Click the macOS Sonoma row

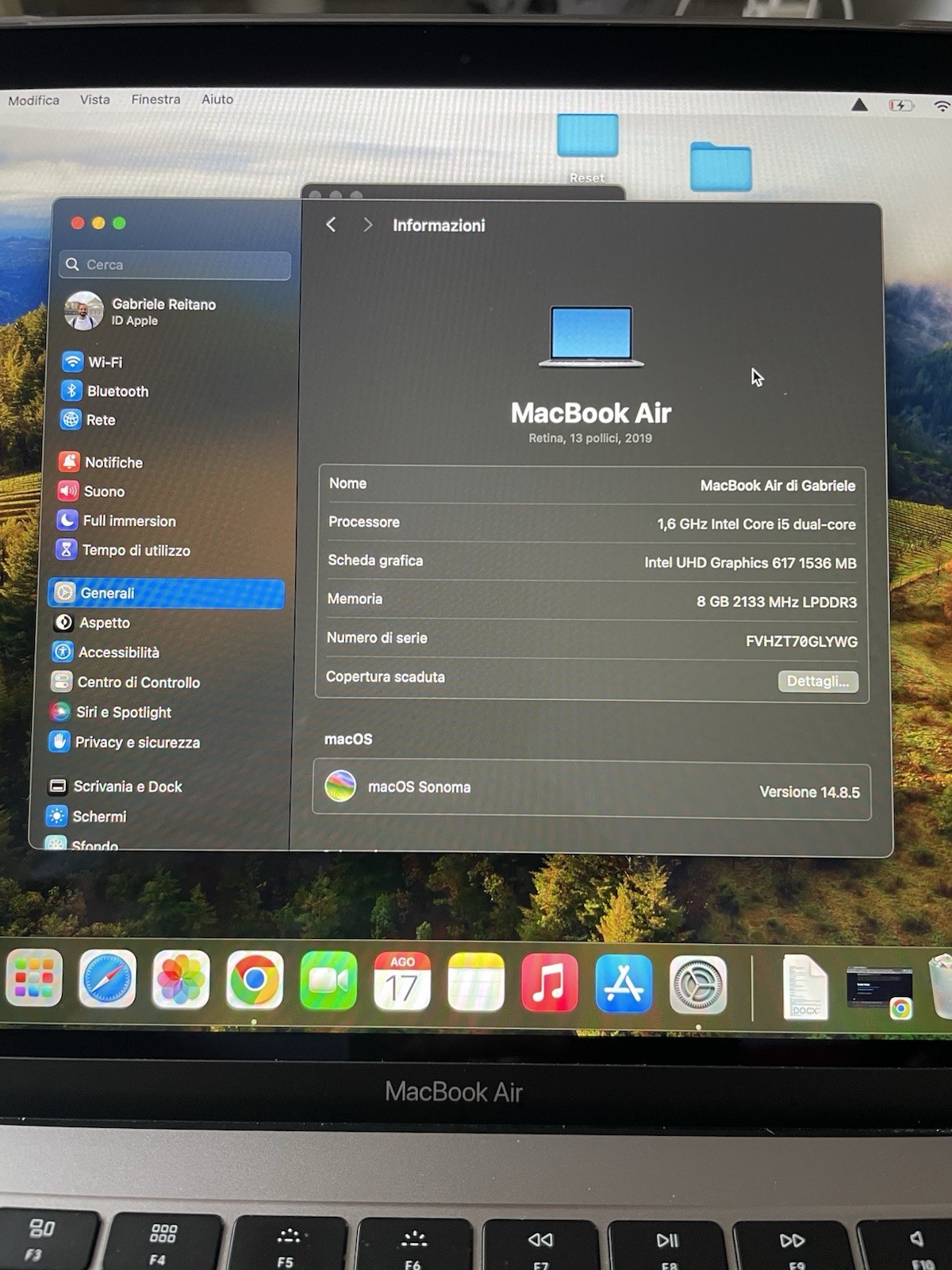592,789
